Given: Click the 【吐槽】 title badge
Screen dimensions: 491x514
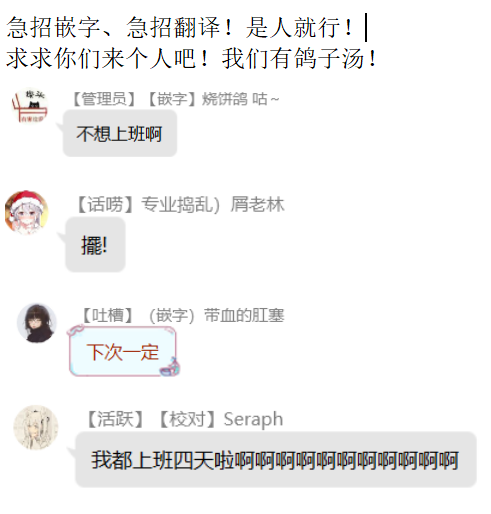Looking at the screenshot, I should coord(108,315).
